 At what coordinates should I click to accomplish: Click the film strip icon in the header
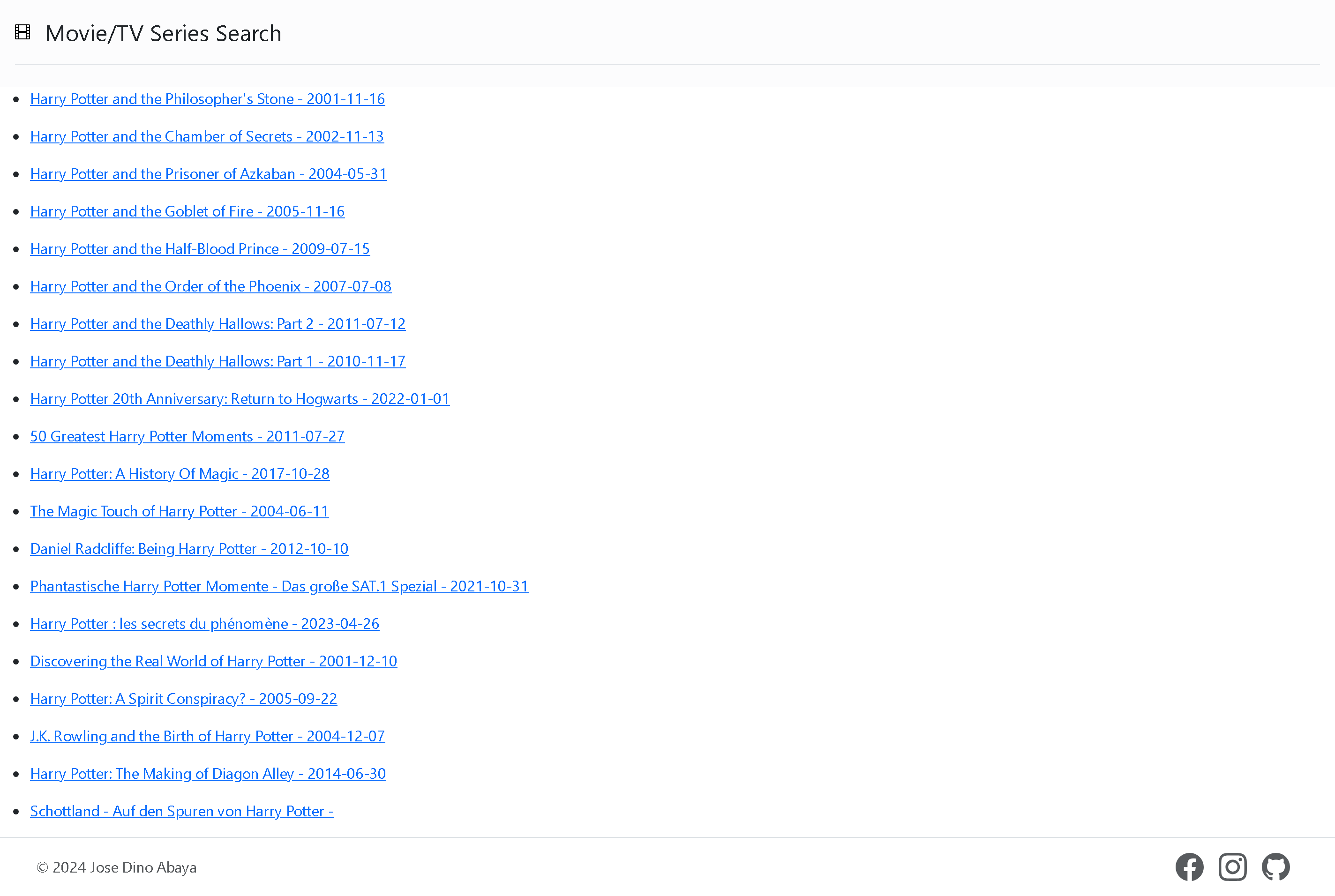22,32
